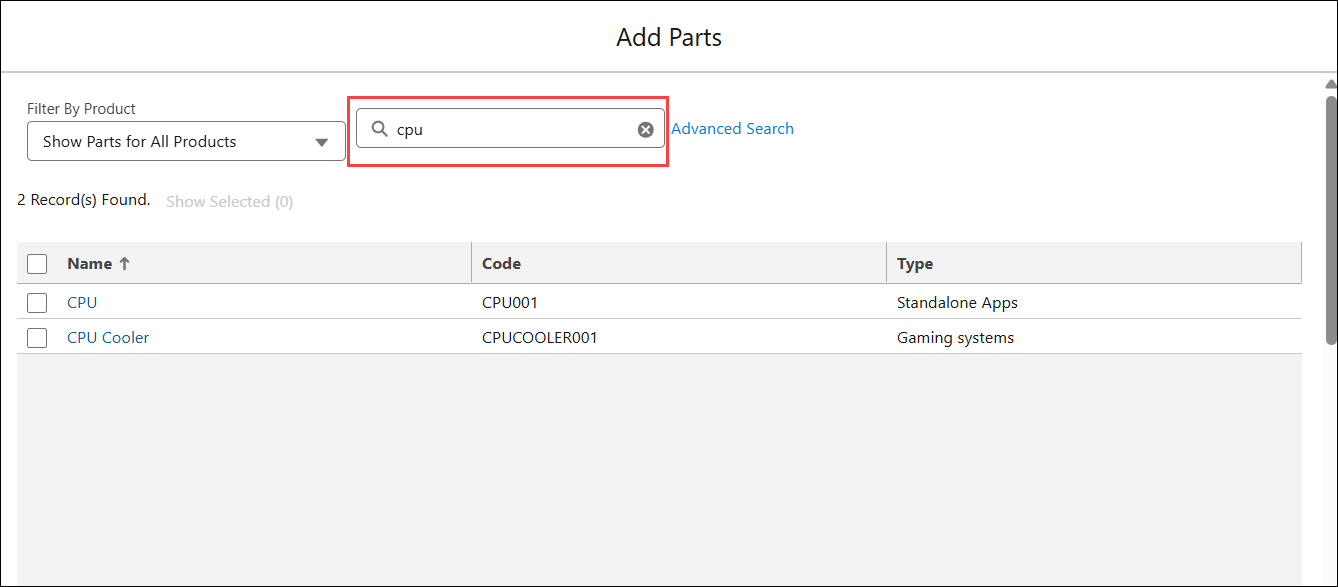This screenshot has height=587, width=1338.
Task: Click the 2 Record(s) Found text
Action: pyautogui.click(x=84, y=200)
